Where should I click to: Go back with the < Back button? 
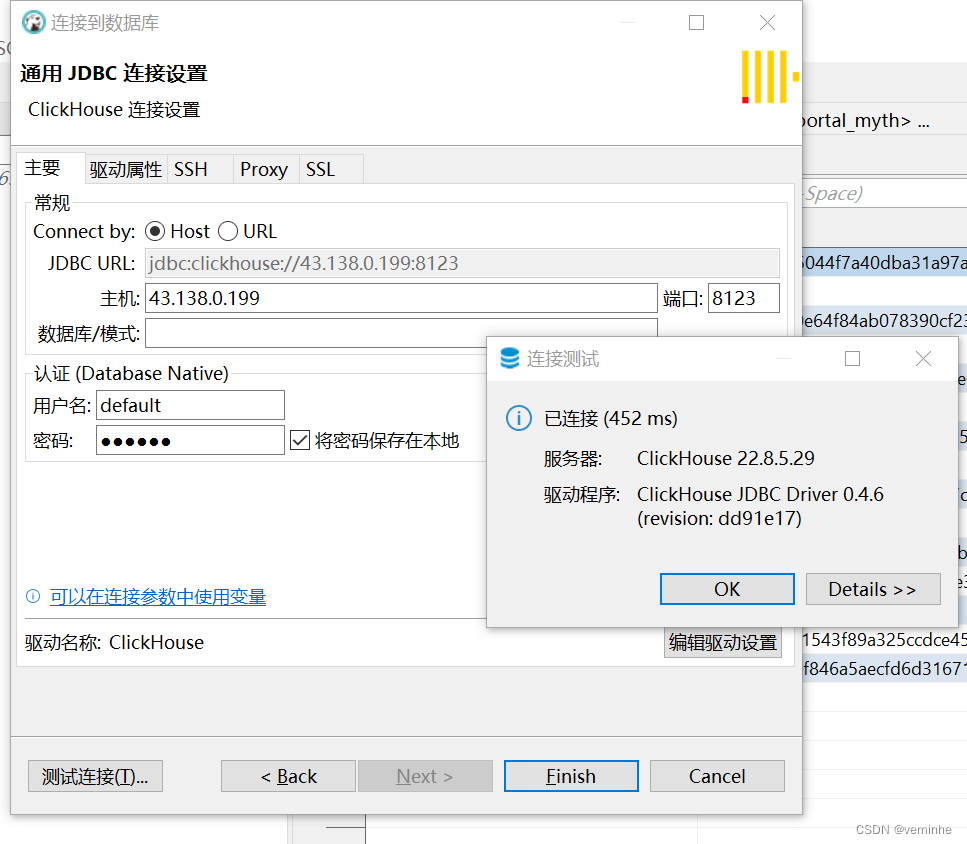coord(289,776)
